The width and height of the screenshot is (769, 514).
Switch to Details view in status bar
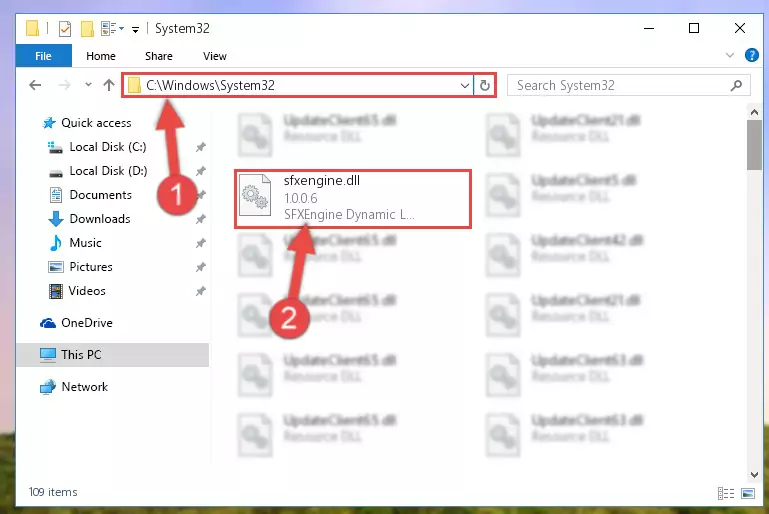click(726, 493)
